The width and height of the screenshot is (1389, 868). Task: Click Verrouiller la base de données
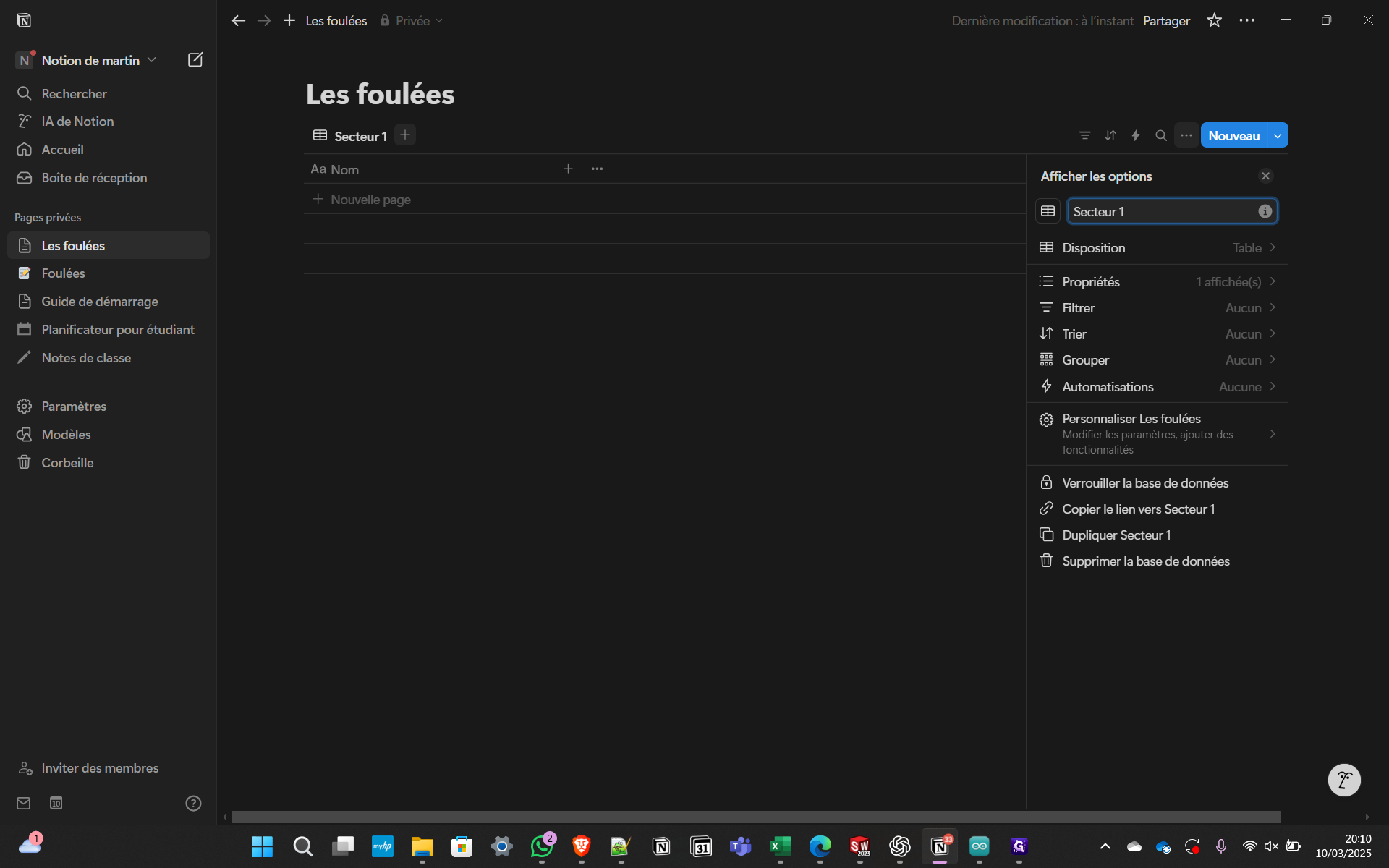coord(1157,482)
